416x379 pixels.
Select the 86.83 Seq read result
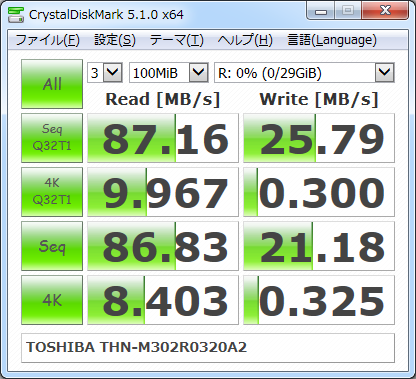pyautogui.click(x=163, y=246)
